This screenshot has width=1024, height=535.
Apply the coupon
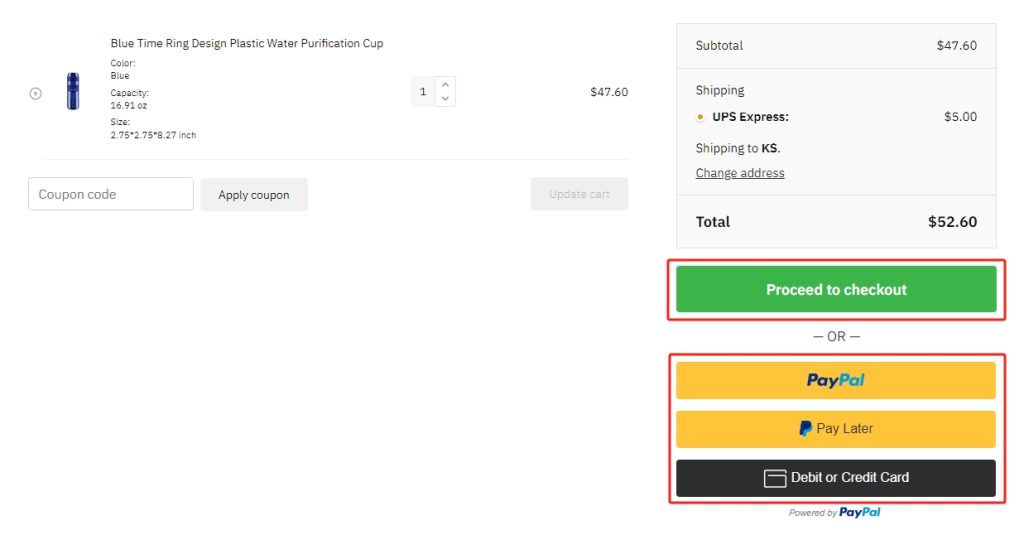[254, 195]
